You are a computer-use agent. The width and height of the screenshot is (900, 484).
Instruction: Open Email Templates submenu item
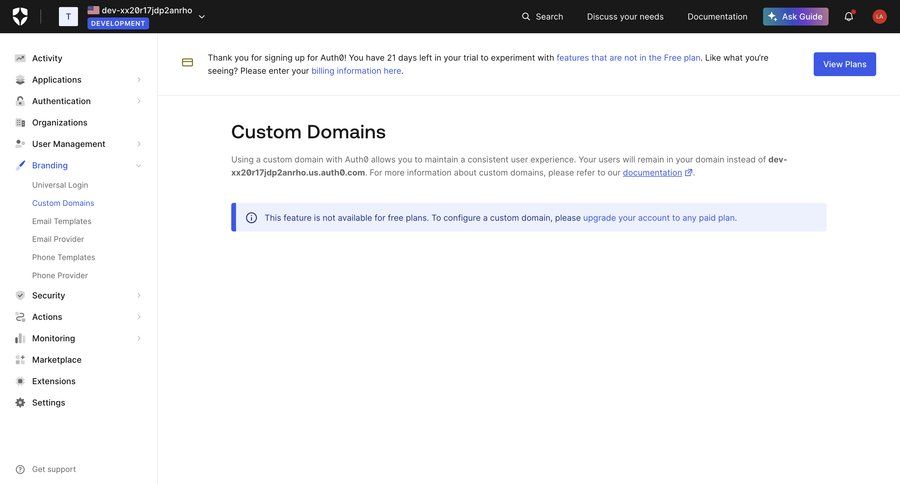click(x=61, y=221)
